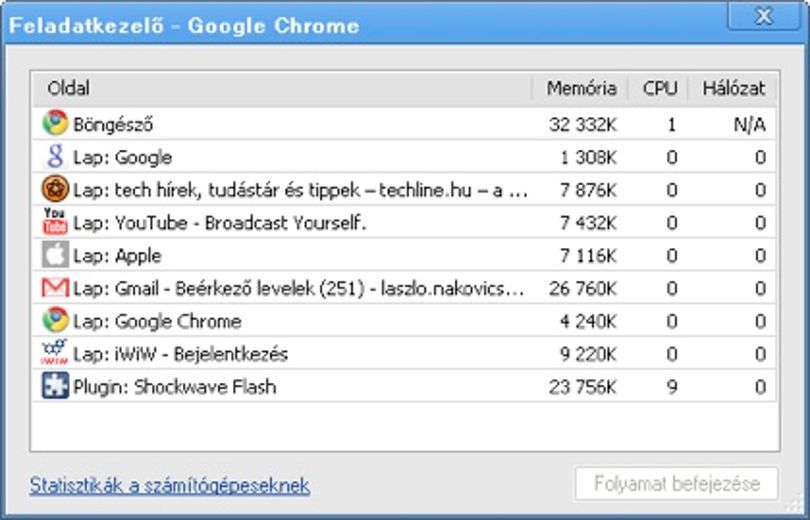Close the Feladatkezelő window
810x520 pixels.
(764, 17)
